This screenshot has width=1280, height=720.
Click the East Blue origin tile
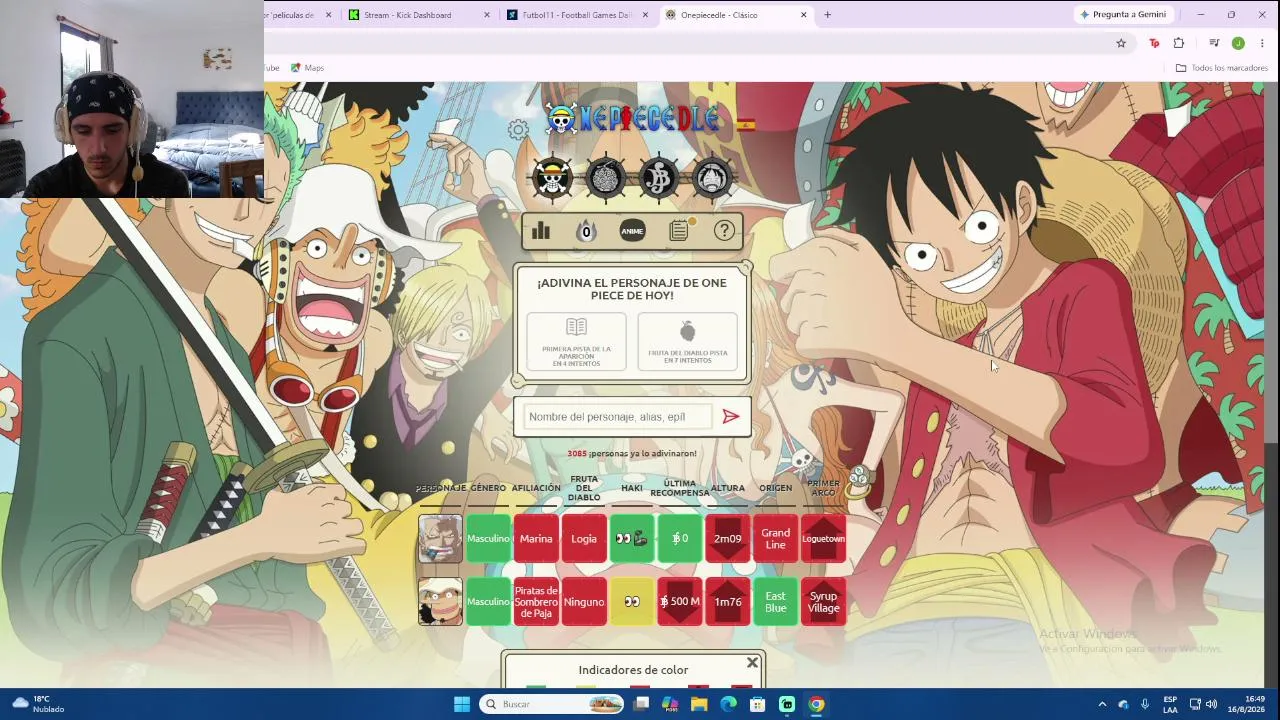[x=776, y=602]
